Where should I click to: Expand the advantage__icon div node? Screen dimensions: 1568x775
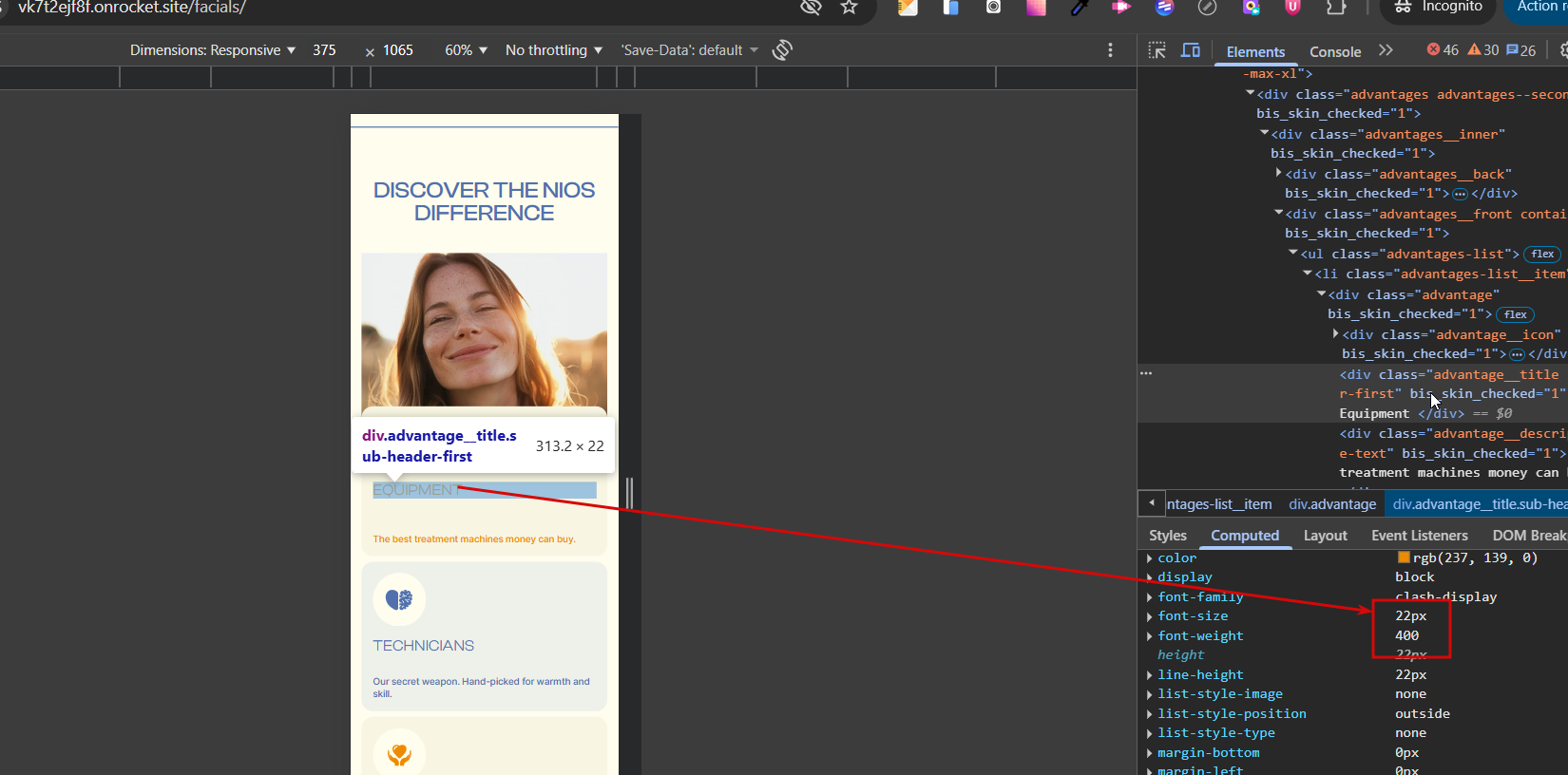[x=1336, y=333]
